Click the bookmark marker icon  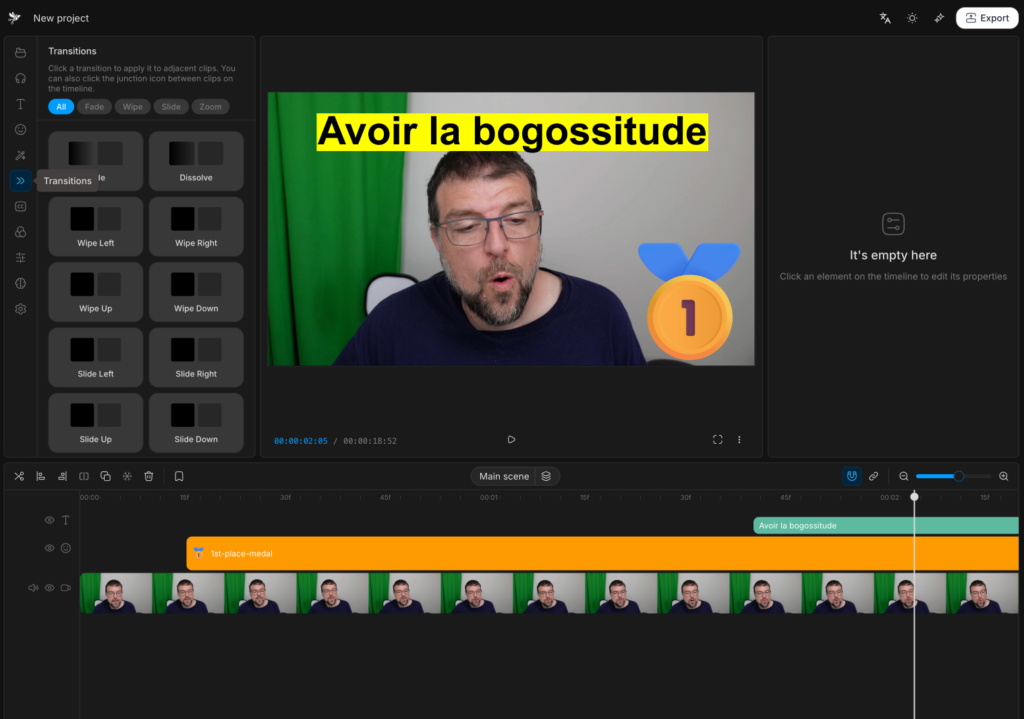coord(179,477)
